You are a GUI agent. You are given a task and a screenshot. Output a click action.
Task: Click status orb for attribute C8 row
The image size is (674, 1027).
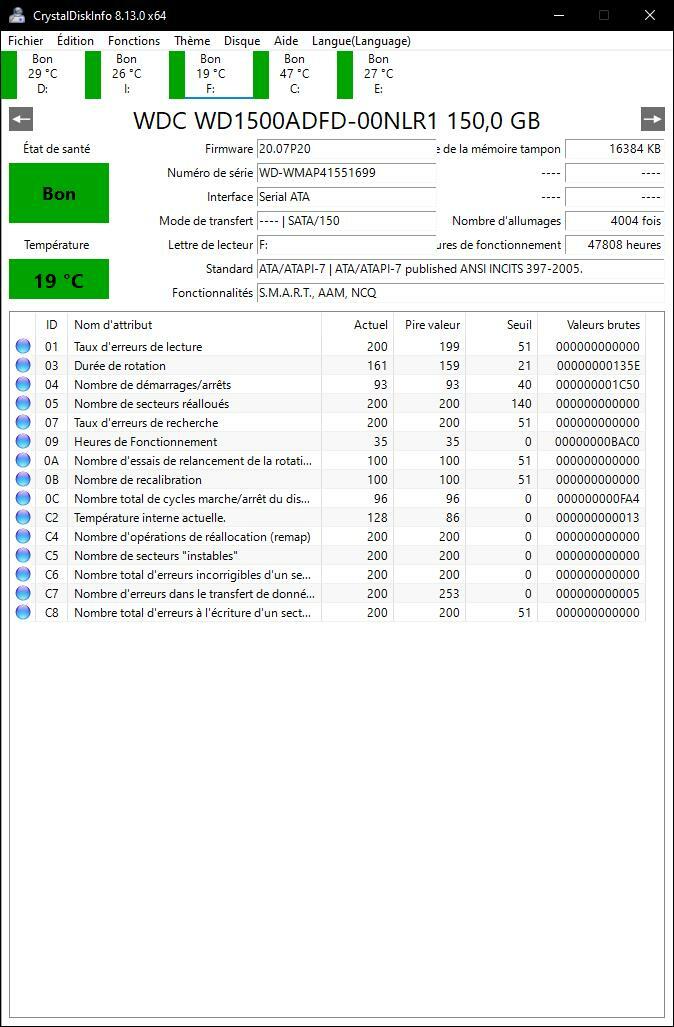coord(23,612)
